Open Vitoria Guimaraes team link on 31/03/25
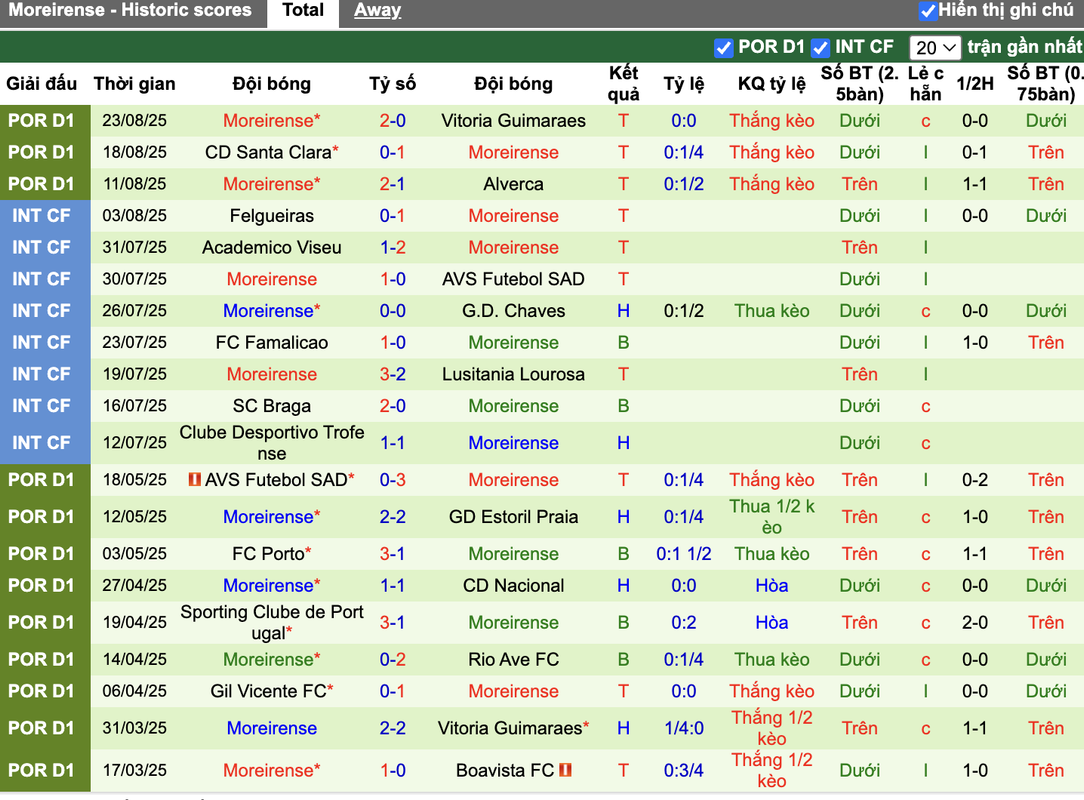 (510, 729)
